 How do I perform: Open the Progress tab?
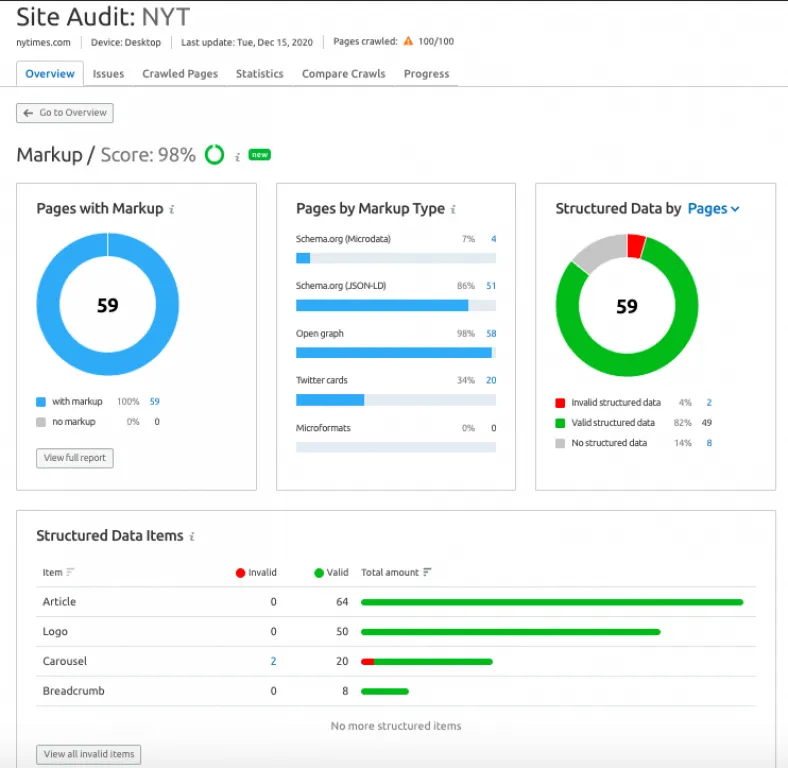point(427,74)
